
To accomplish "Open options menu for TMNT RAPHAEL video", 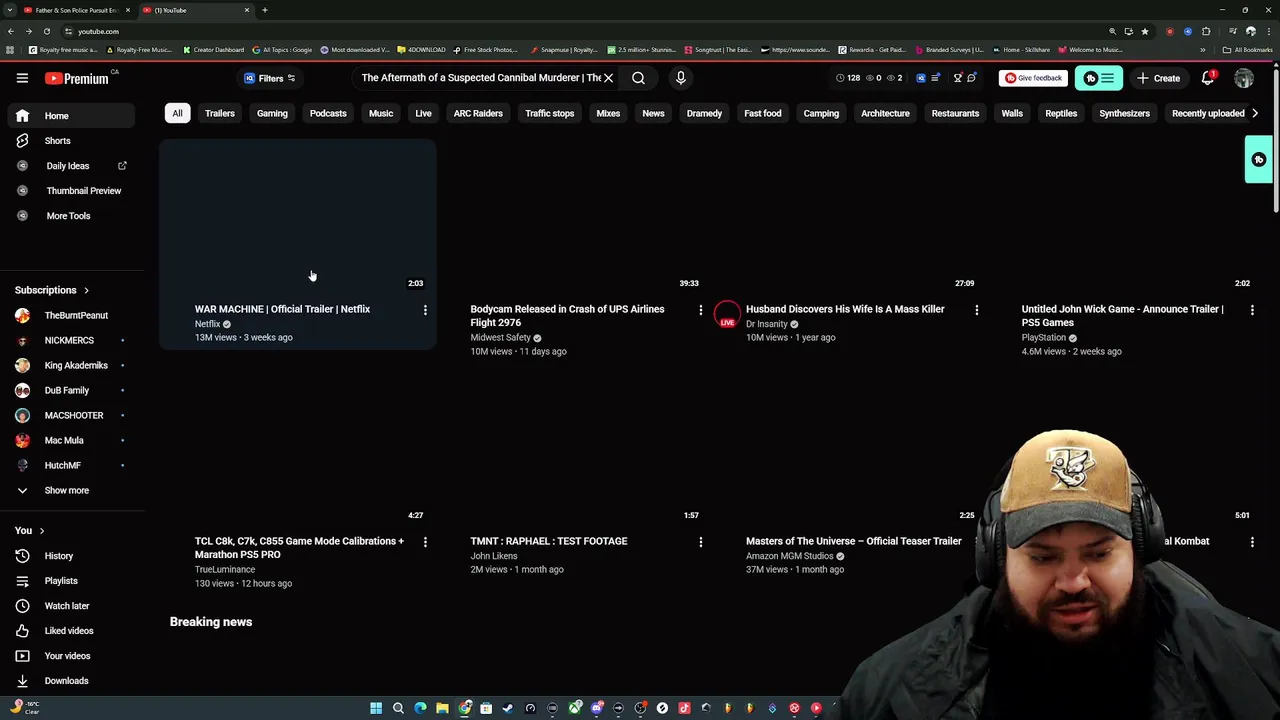I will (700, 542).
